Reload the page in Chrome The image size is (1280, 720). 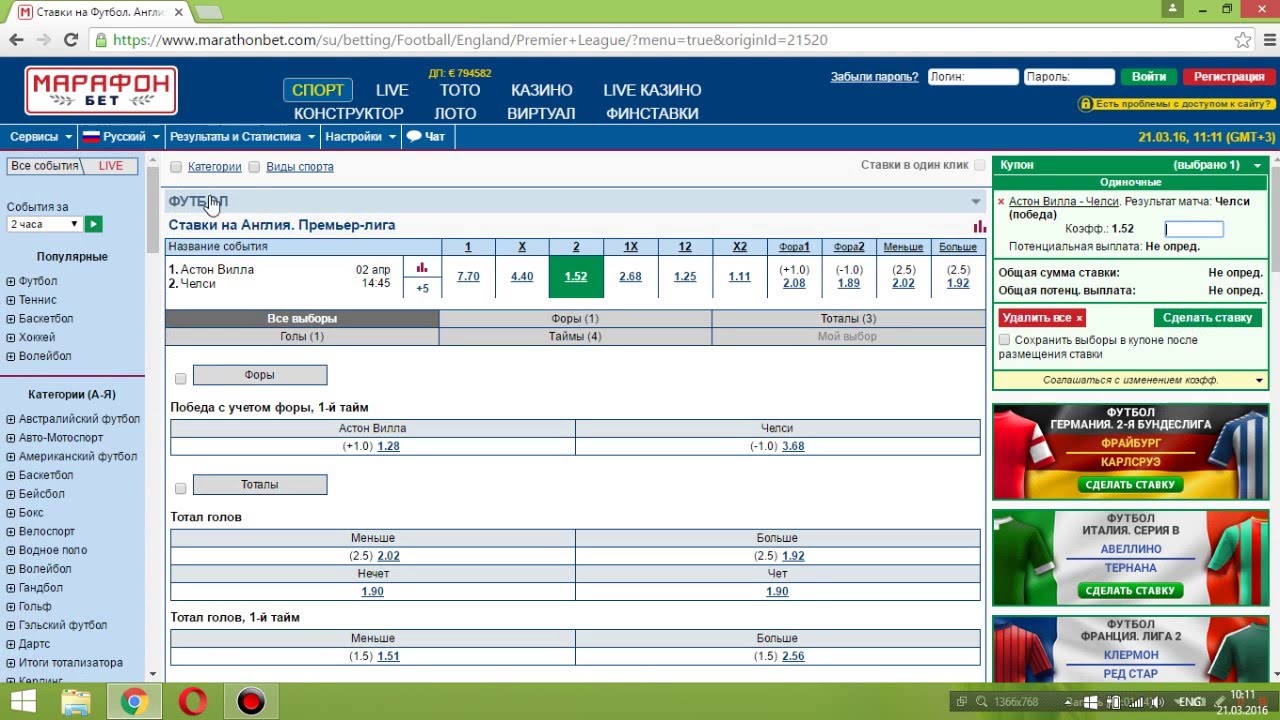(70, 40)
